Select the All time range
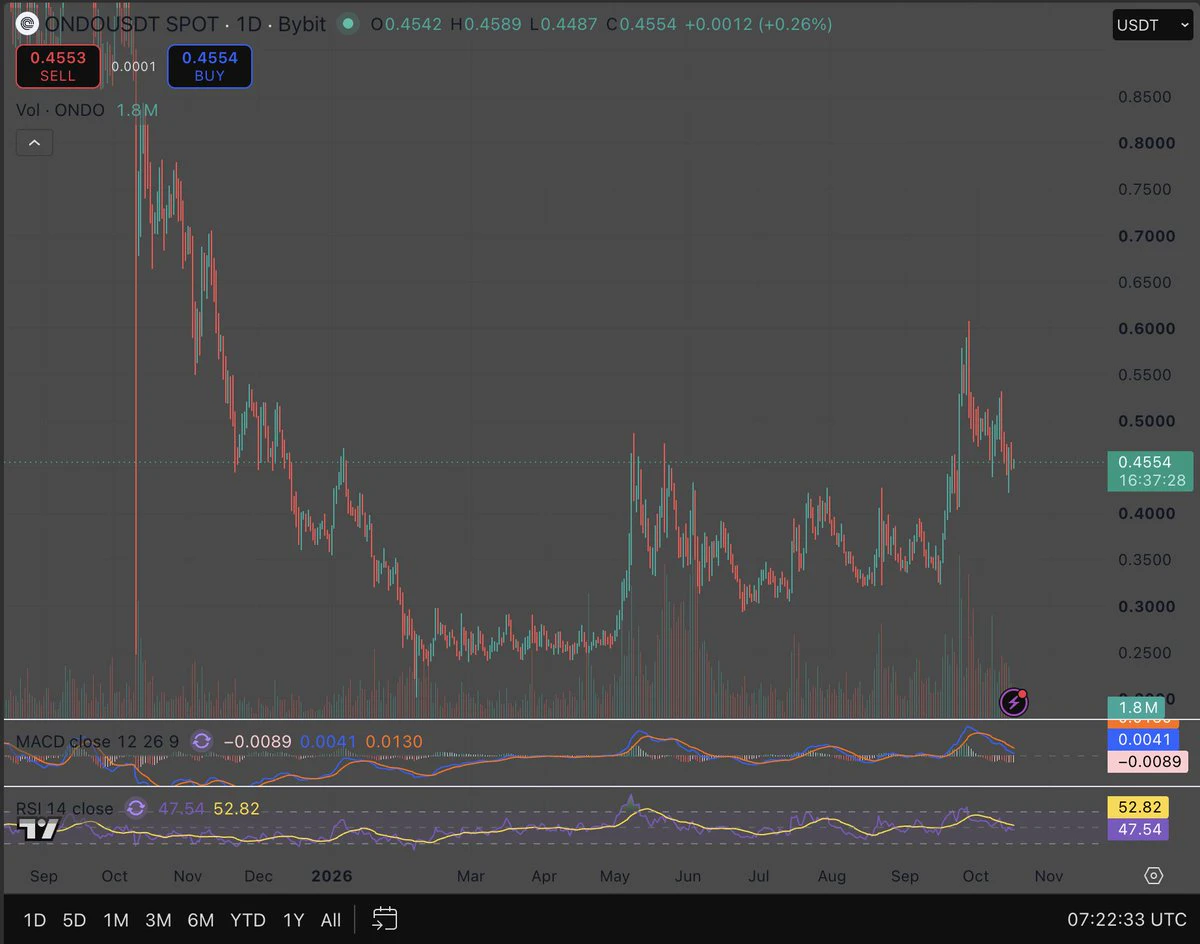Image resolution: width=1200 pixels, height=944 pixels. tap(331, 920)
